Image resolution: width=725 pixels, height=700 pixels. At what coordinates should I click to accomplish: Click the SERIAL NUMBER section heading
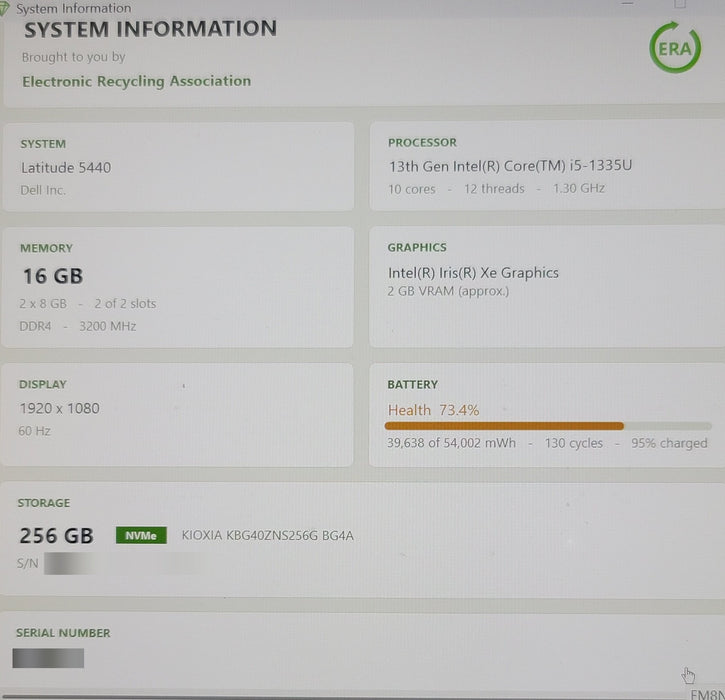[x=63, y=633]
